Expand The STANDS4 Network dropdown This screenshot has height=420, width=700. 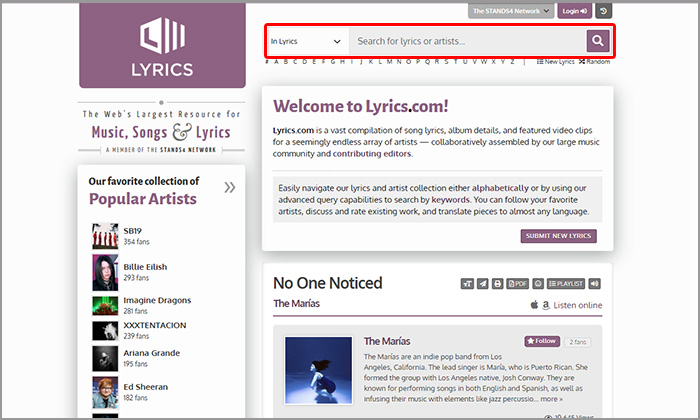(511, 11)
